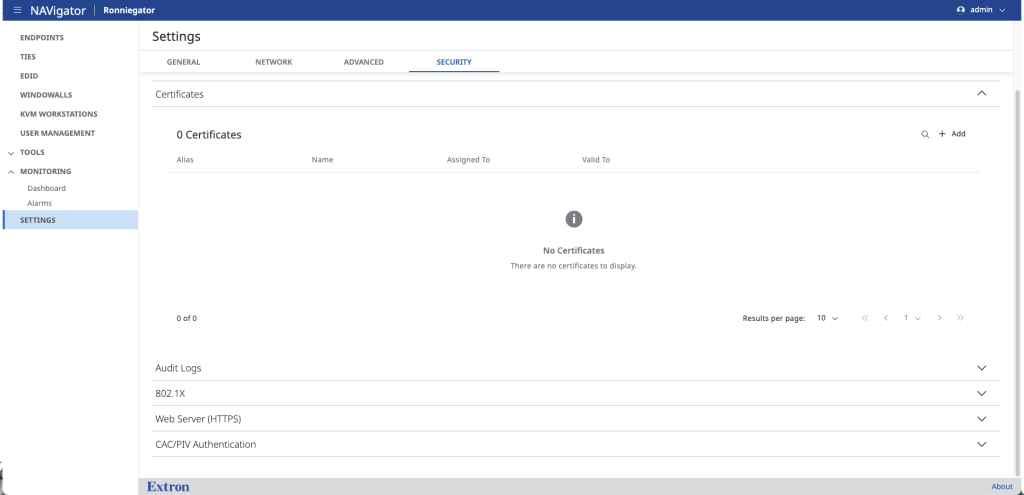The image size is (1024, 495).
Task: Open the hamburger navigation menu
Action: 17,10
